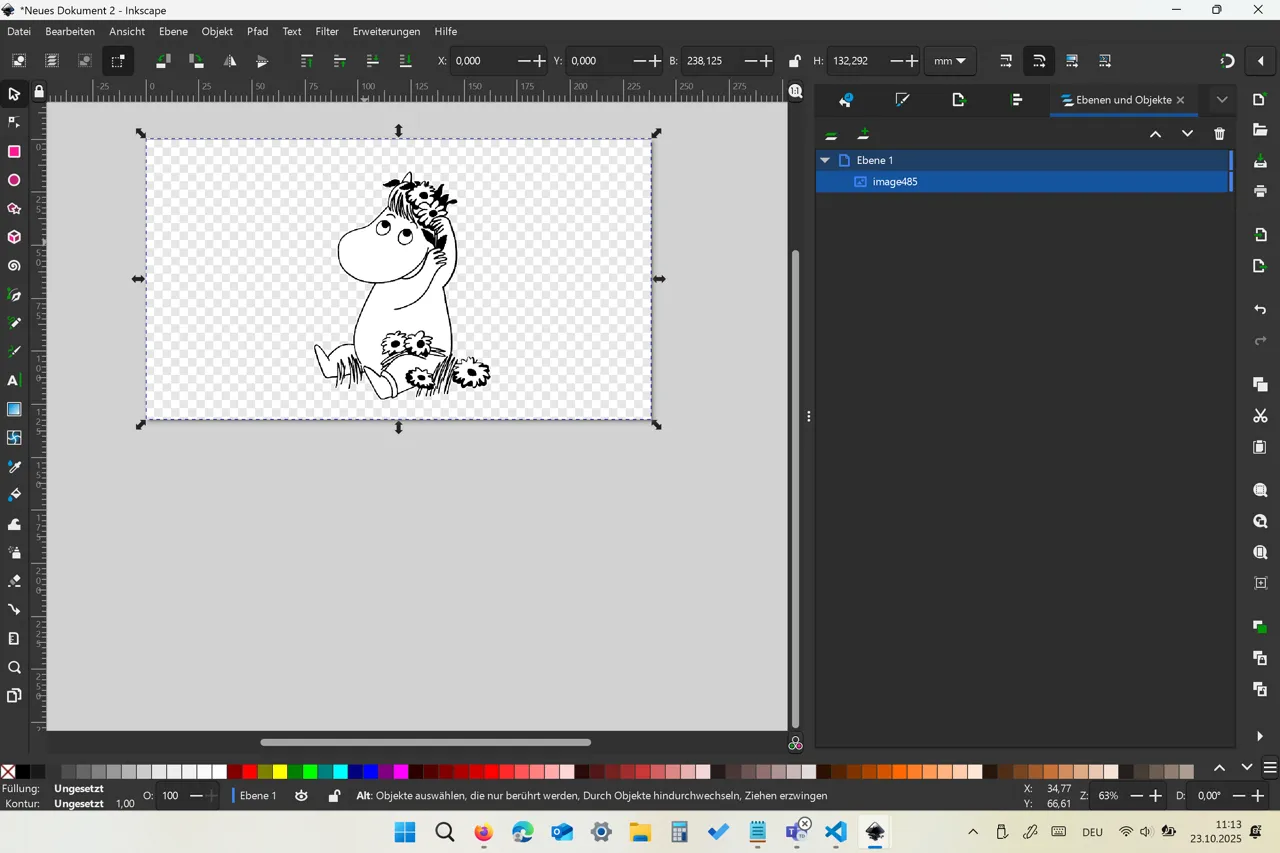Toggle current layer visibility in status bar

coord(302,796)
